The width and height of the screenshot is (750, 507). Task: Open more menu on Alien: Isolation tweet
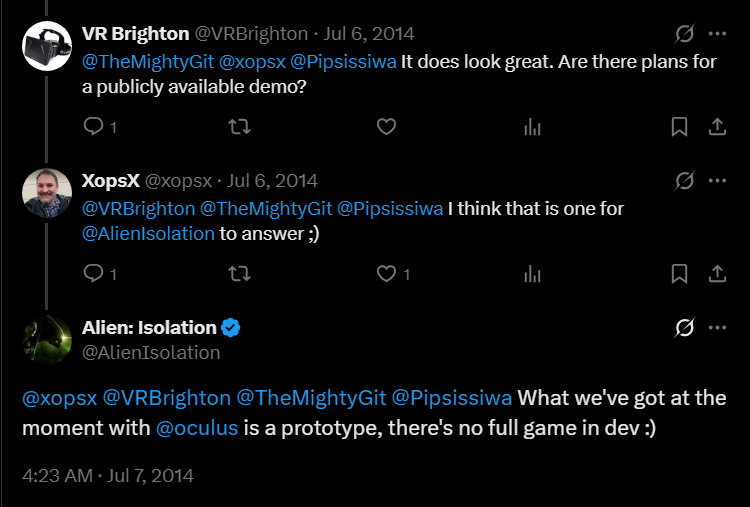pos(716,327)
